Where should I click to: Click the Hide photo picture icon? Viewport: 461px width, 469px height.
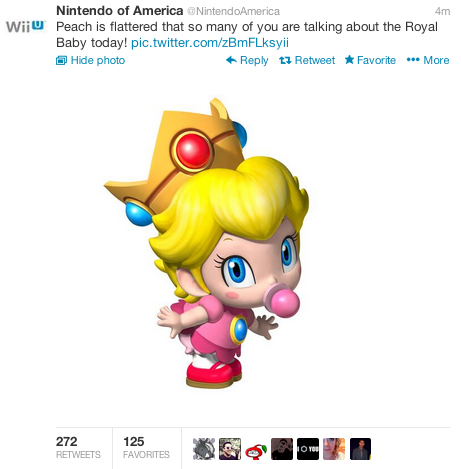61,60
